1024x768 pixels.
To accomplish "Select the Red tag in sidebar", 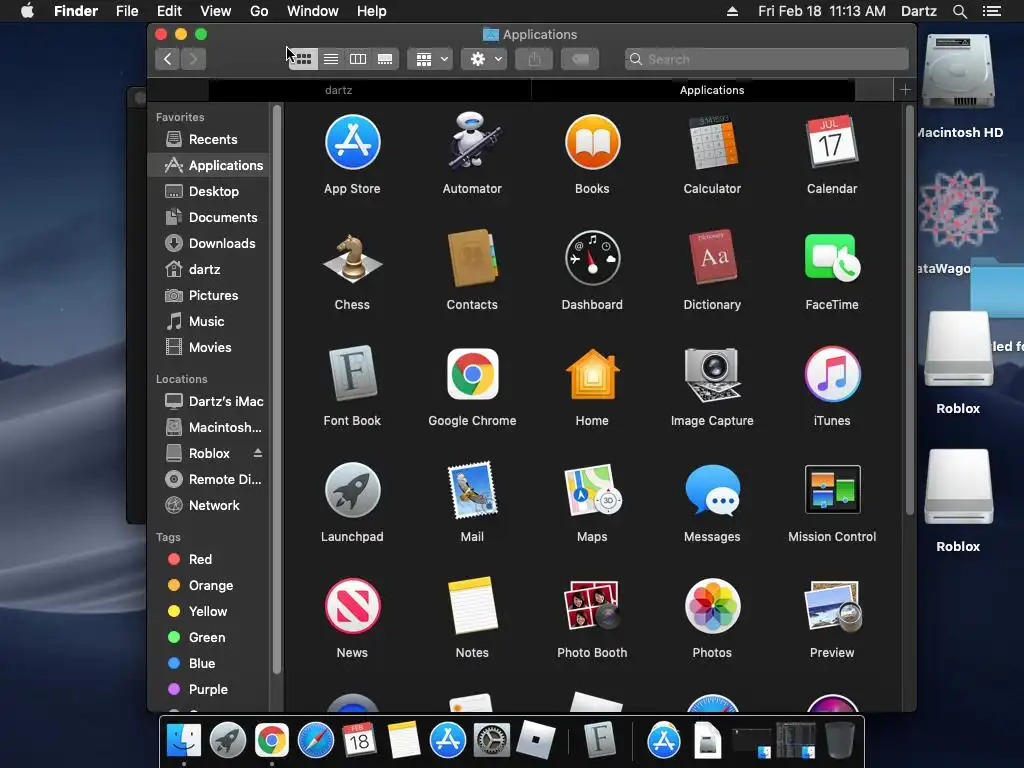I will 209,560.
